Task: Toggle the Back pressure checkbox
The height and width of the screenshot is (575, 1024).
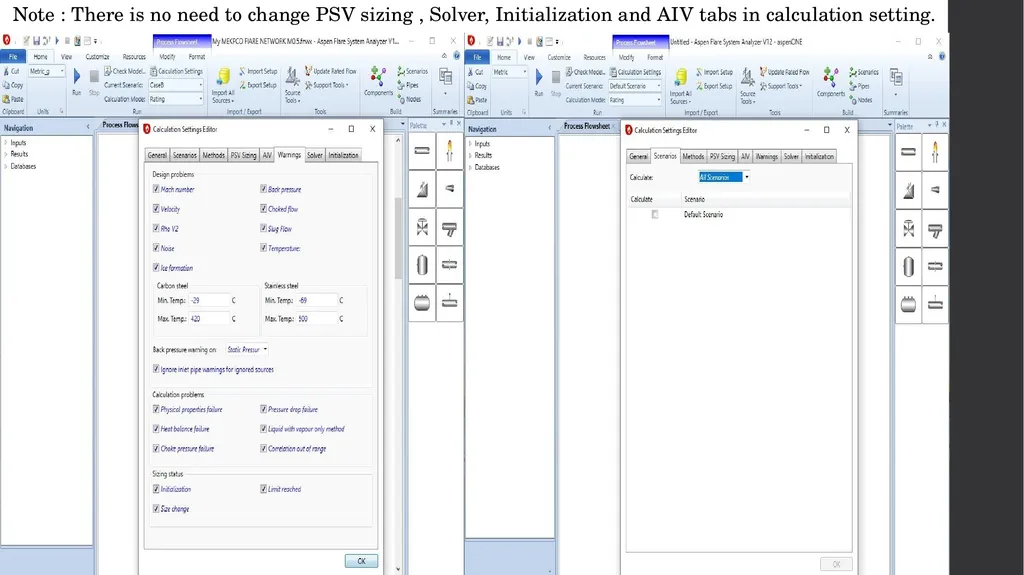Action: pyautogui.click(x=263, y=189)
